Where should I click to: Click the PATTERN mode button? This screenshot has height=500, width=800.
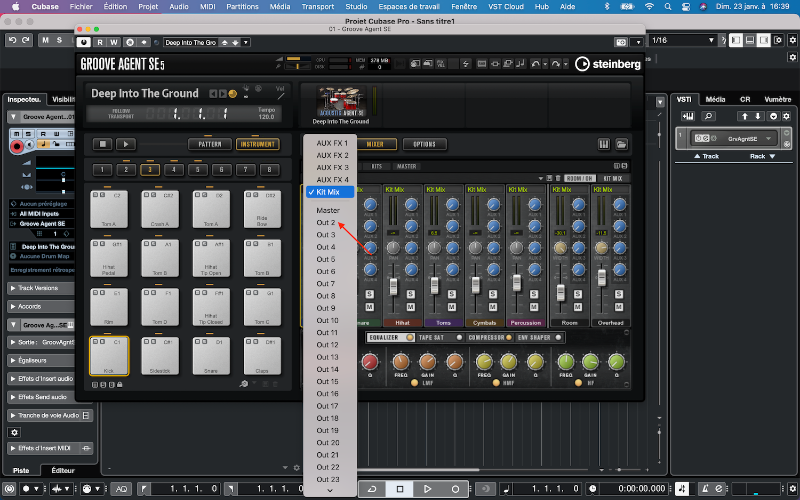(x=210, y=144)
